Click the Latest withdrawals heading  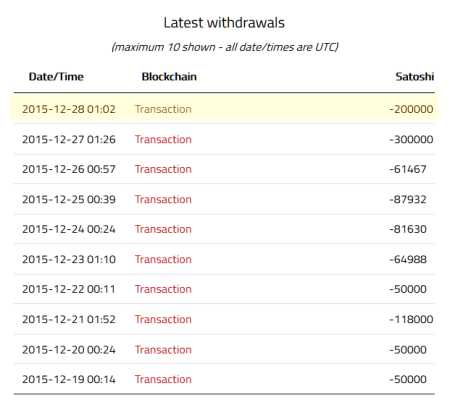pyautogui.click(x=224, y=23)
